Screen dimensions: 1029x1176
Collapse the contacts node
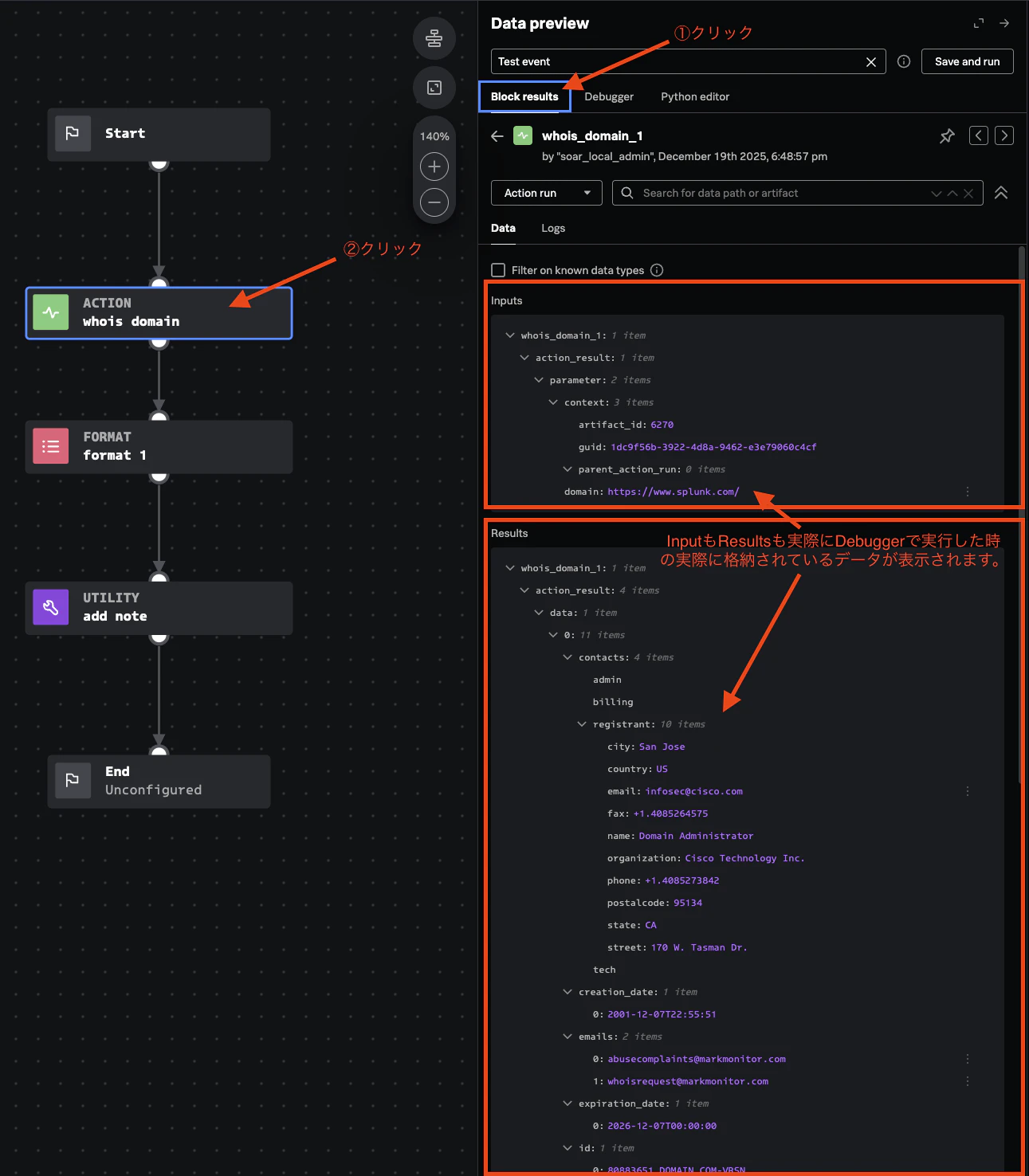point(568,657)
